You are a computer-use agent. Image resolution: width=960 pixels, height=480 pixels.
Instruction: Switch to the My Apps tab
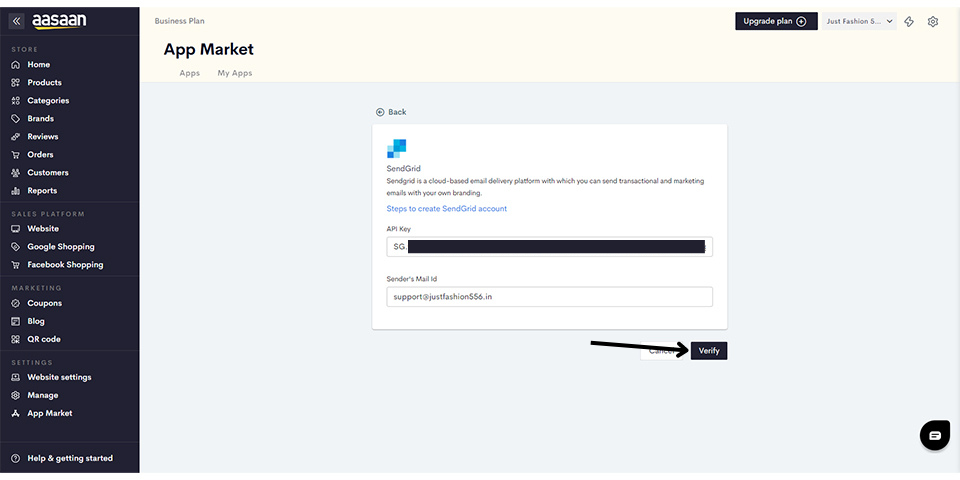235,73
